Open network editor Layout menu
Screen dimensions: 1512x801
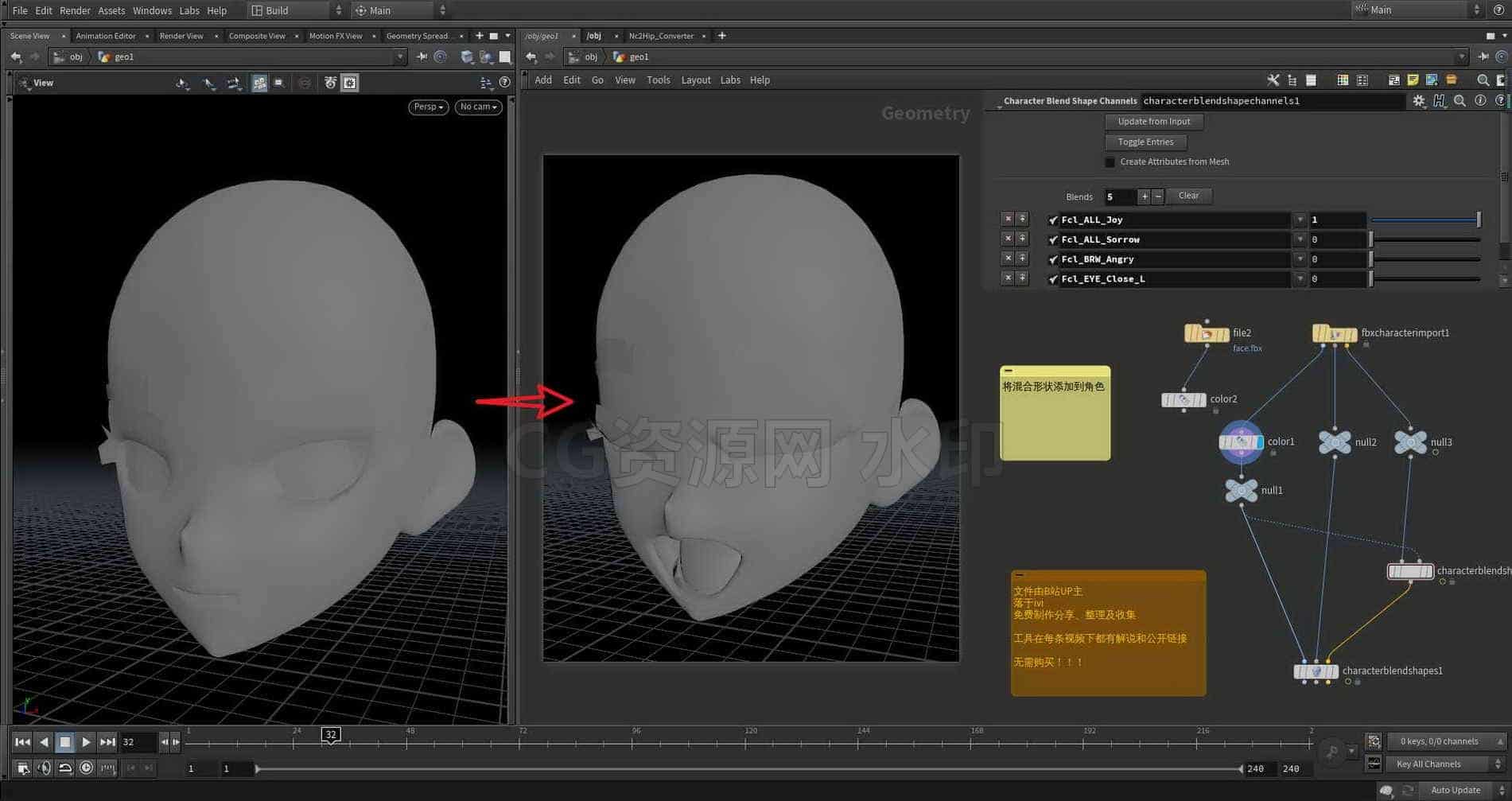tap(695, 80)
